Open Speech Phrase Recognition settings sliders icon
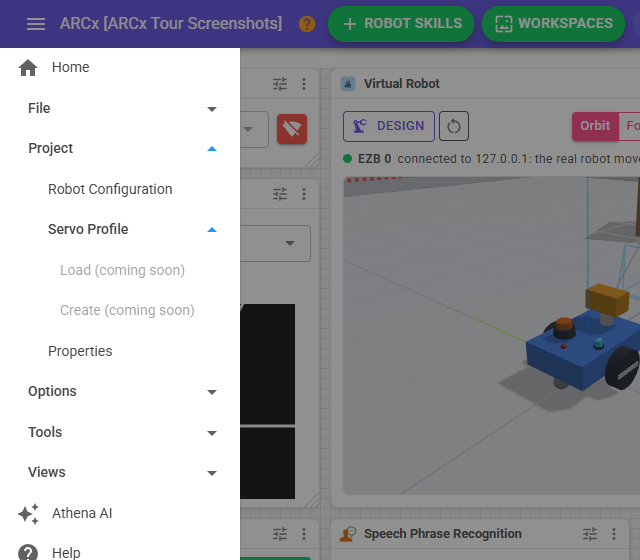This screenshot has width=640, height=560. coord(590,534)
